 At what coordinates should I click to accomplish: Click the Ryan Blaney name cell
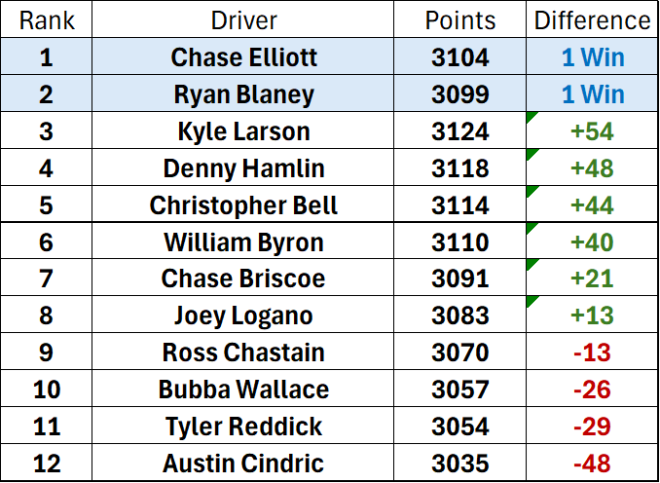point(243,94)
